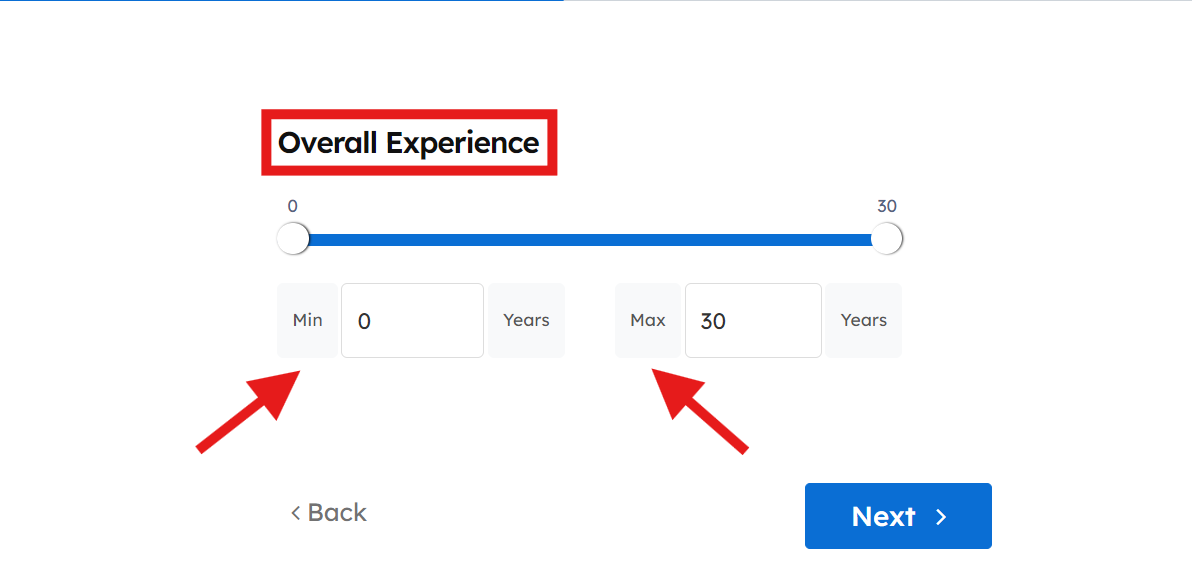The image size is (1192, 588).
Task: Click the 0 label above the slider
Action: pyautogui.click(x=292, y=206)
